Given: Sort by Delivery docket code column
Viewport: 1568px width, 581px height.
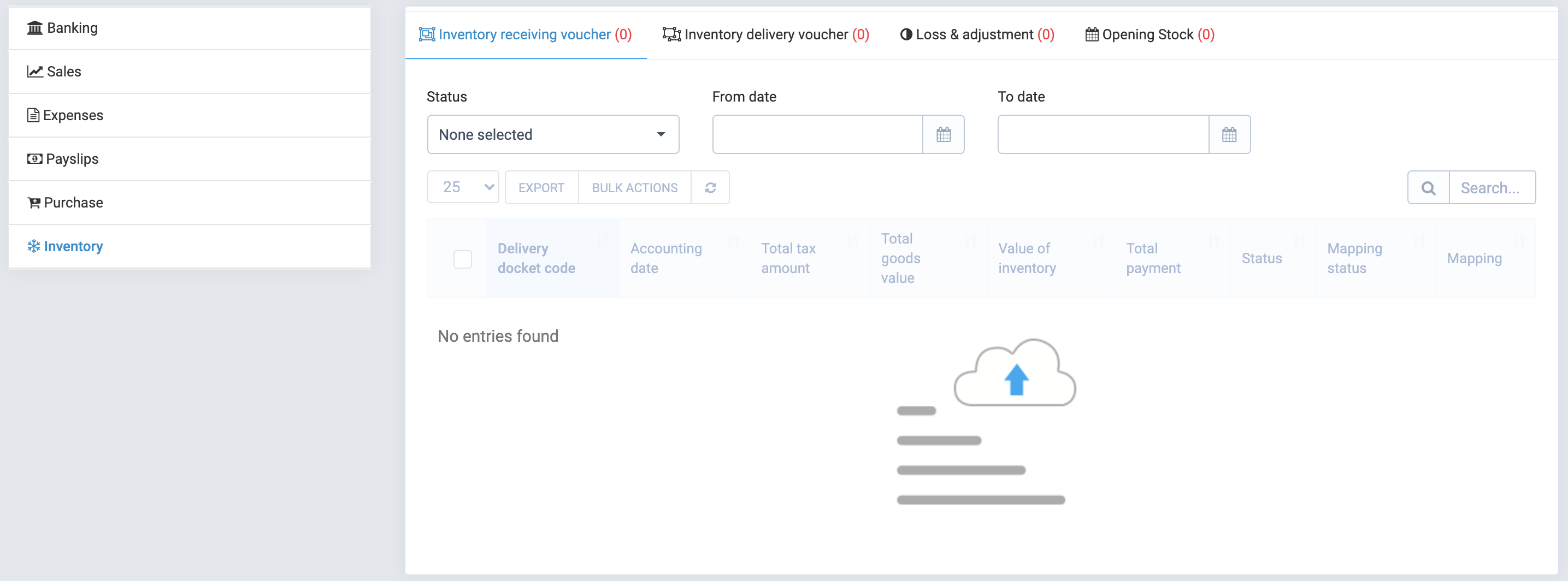Looking at the screenshot, I should coord(553,259).
